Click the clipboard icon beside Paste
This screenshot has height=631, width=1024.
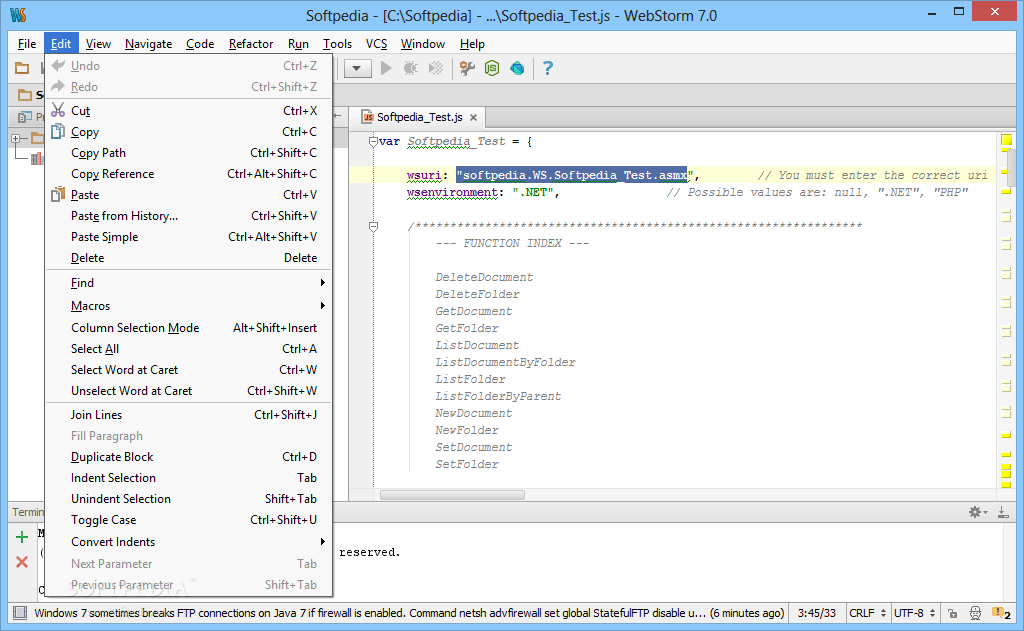(58, 194)
